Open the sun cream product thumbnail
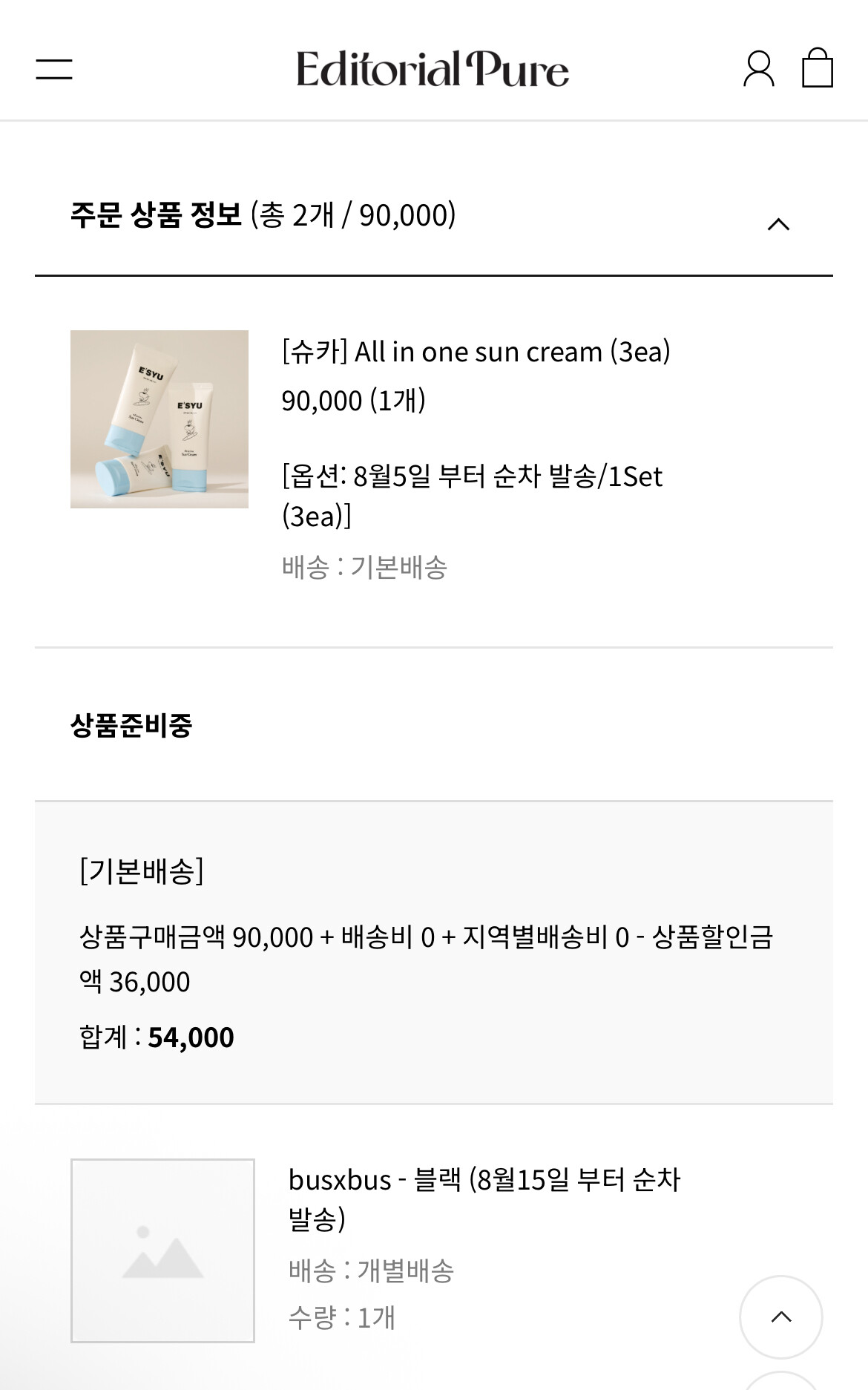 coord(160,419)
